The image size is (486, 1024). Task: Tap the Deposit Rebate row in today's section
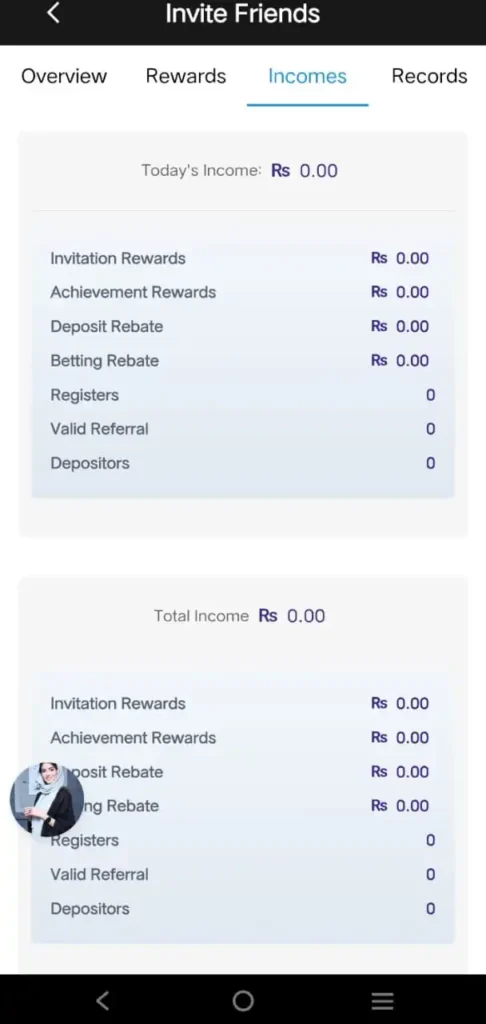243,327
